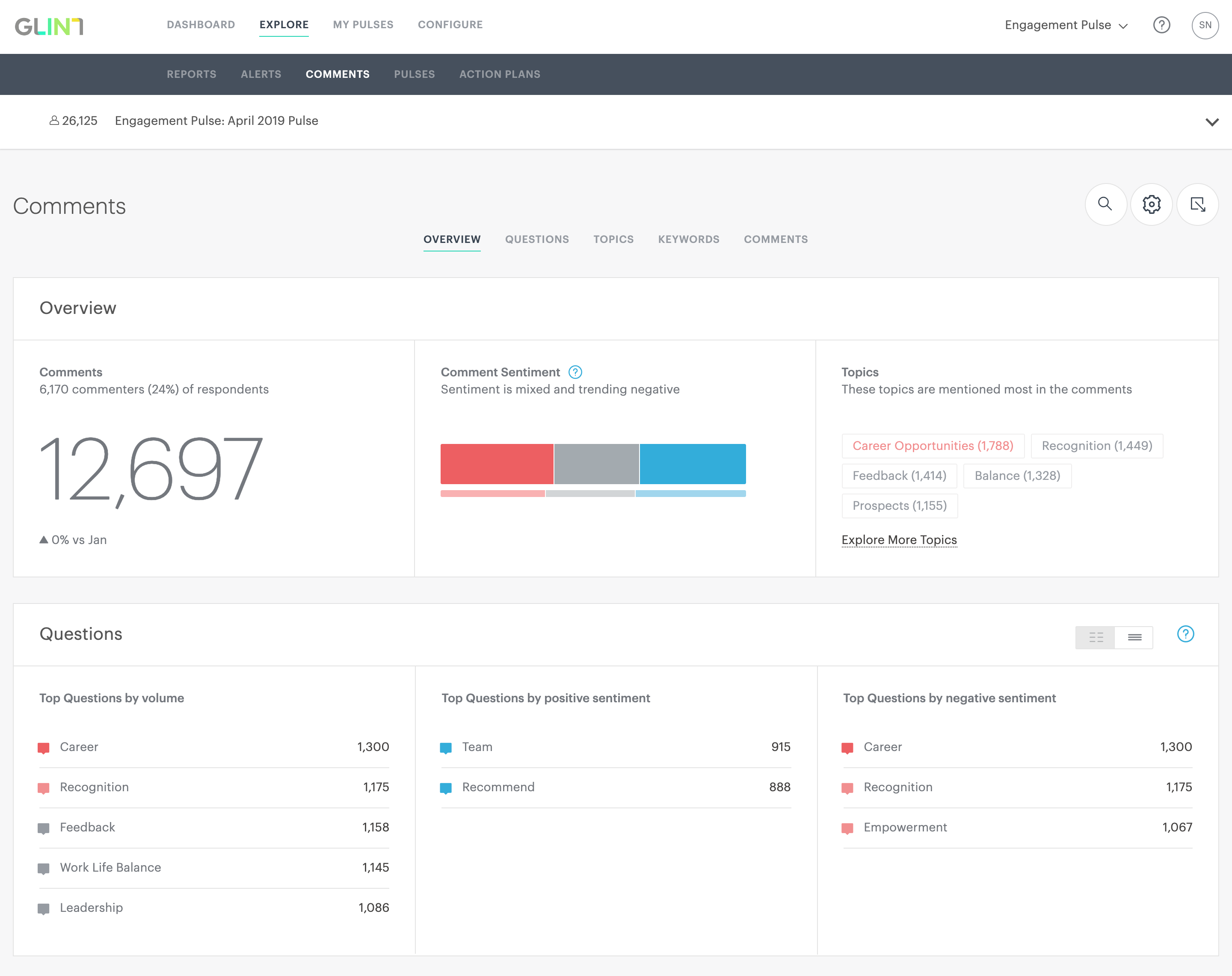The height and width of the screenshot is (976, 1232).
Task: Click the help icon in top header
Action: click(x=1161, y=25)
